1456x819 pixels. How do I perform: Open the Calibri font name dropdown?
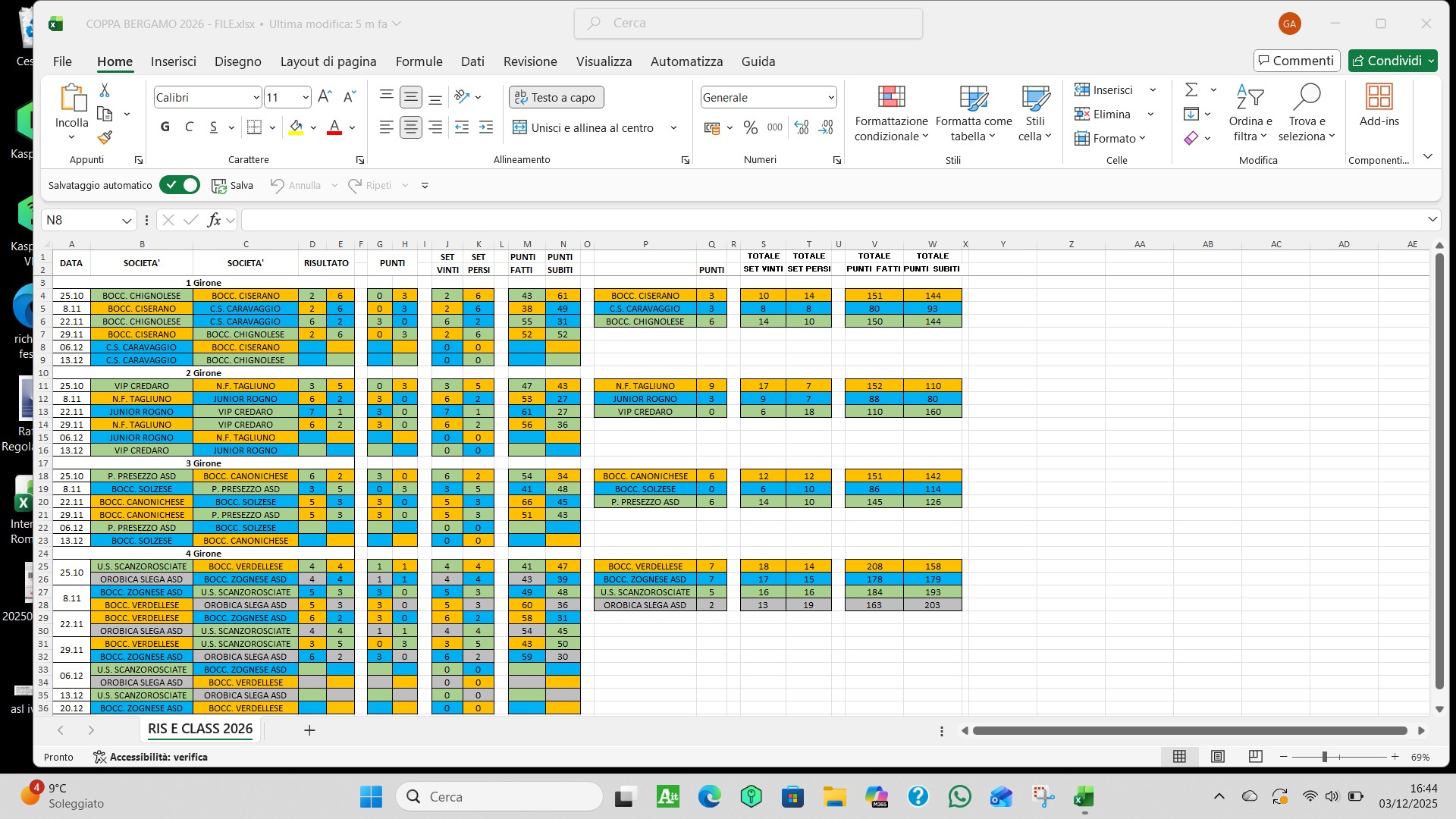[256, 97]
